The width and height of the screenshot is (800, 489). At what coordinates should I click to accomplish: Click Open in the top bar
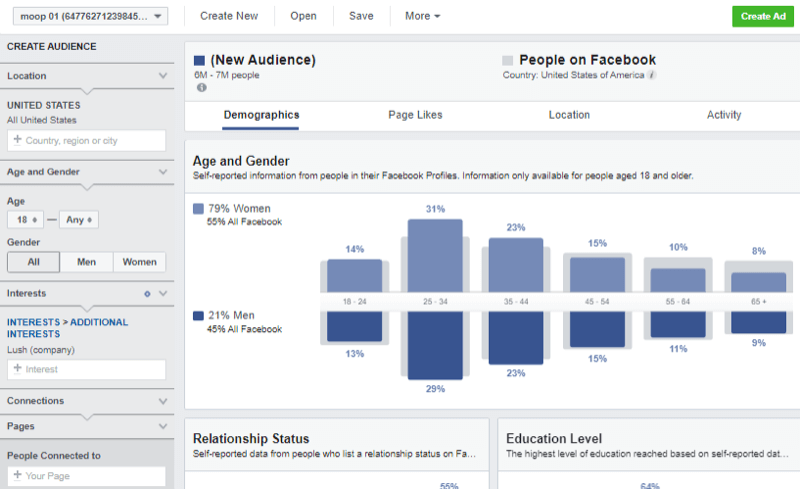[x=304, y=16]
